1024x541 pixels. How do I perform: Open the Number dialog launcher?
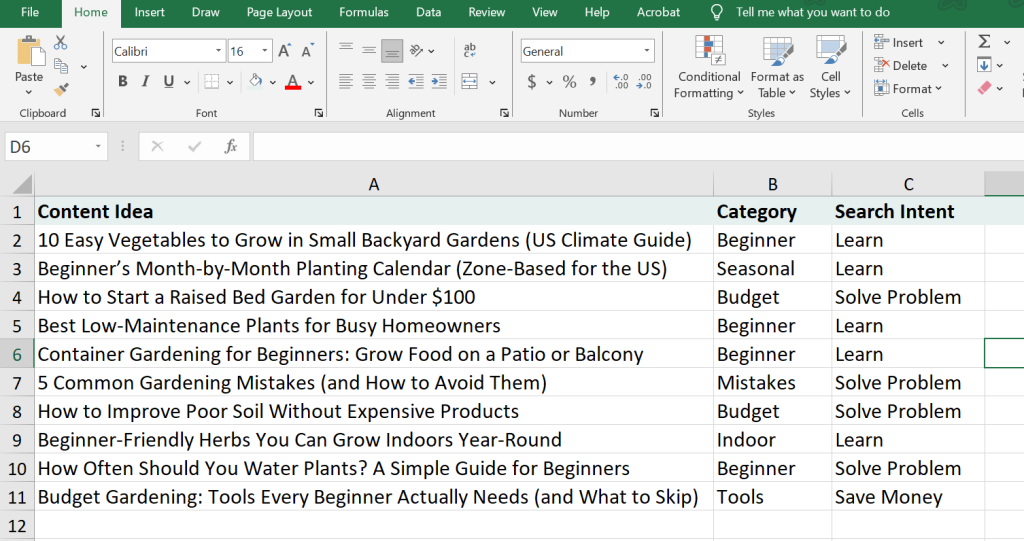[654, 113]
